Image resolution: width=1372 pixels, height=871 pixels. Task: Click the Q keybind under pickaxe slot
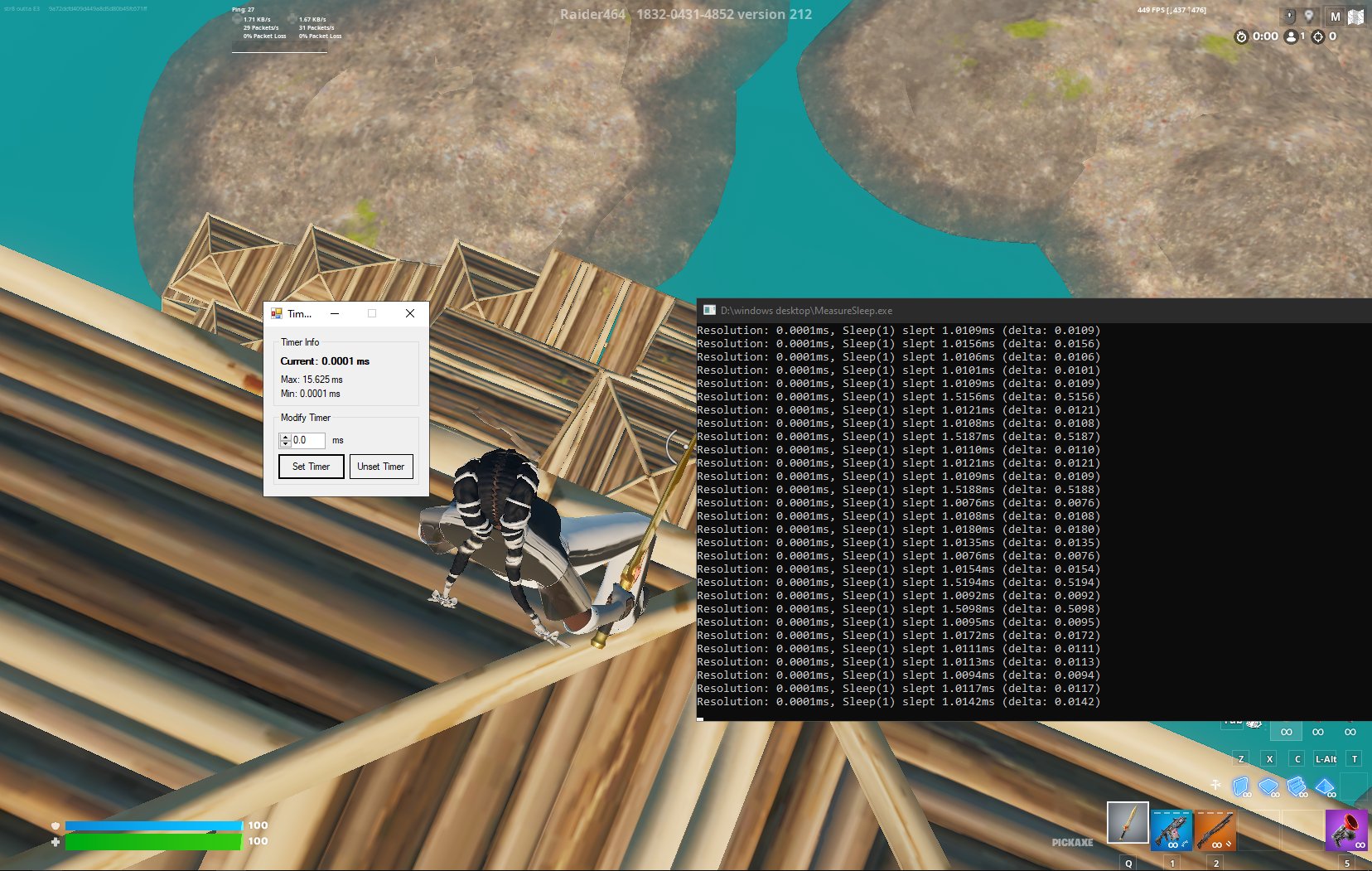tap(1128, 863)
